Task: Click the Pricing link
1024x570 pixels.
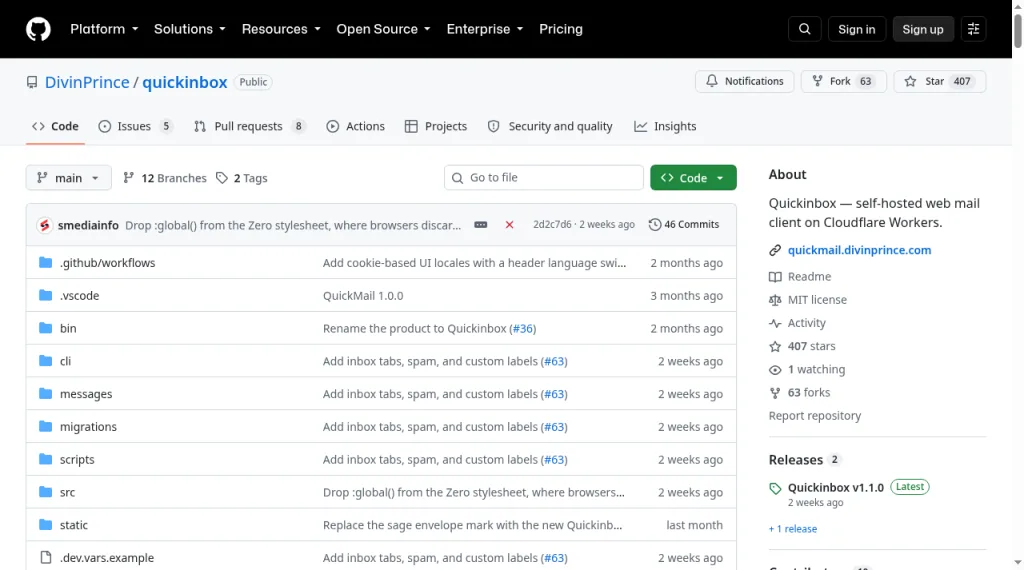Action: coord(560,29)
